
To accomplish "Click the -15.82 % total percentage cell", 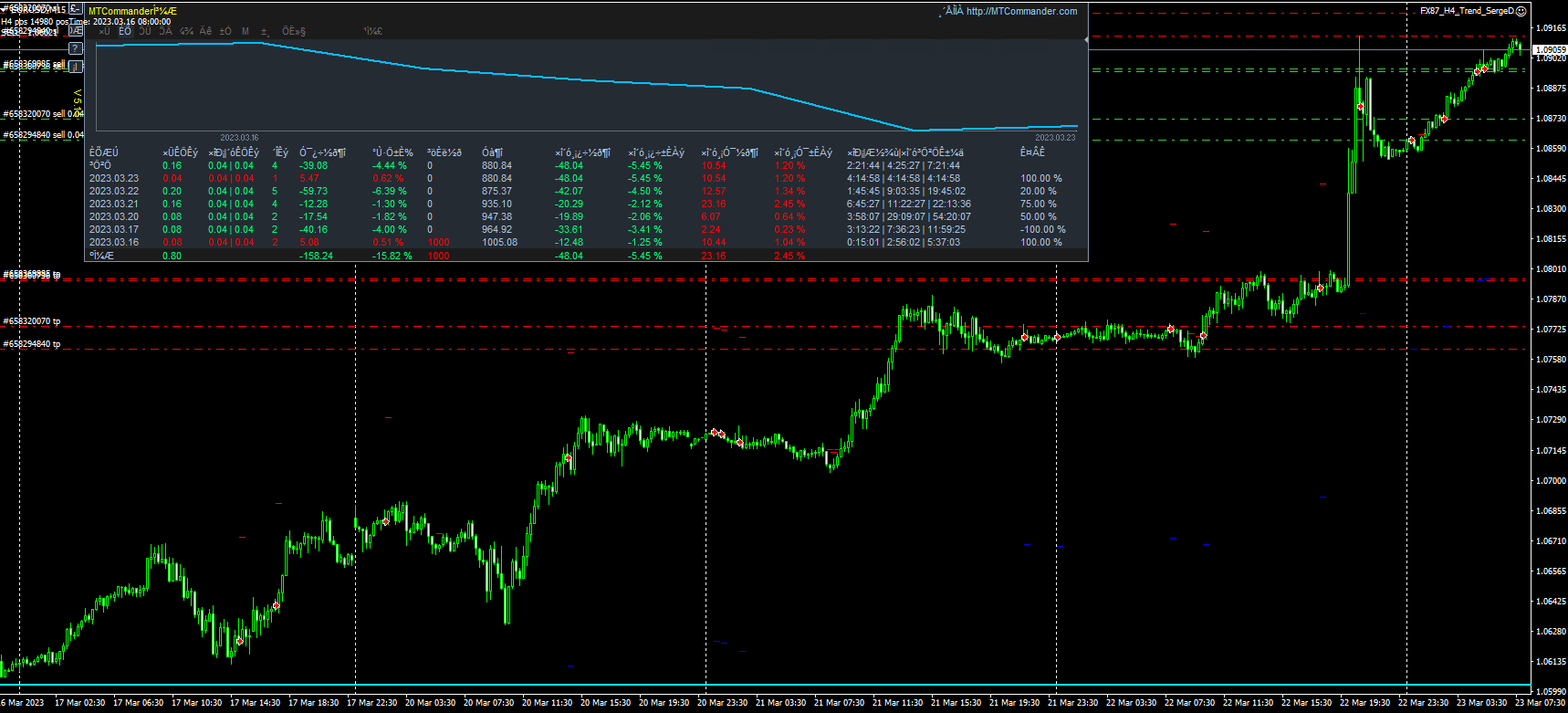I will [392, 256].
